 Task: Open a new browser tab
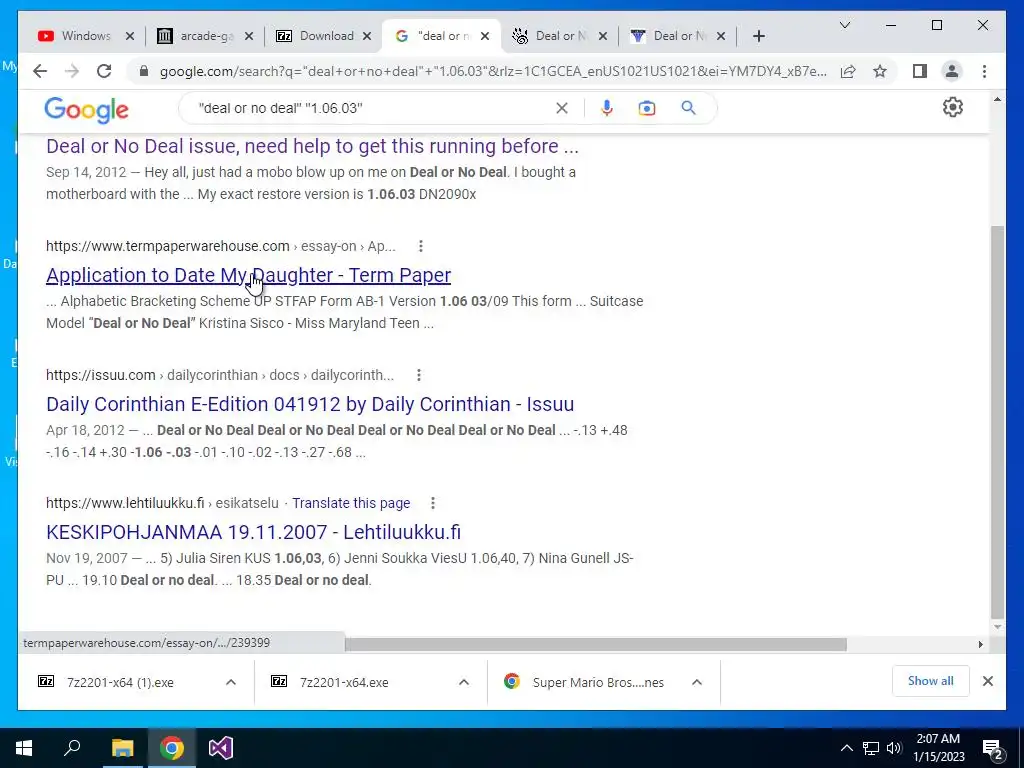click(x=758, y=36)
